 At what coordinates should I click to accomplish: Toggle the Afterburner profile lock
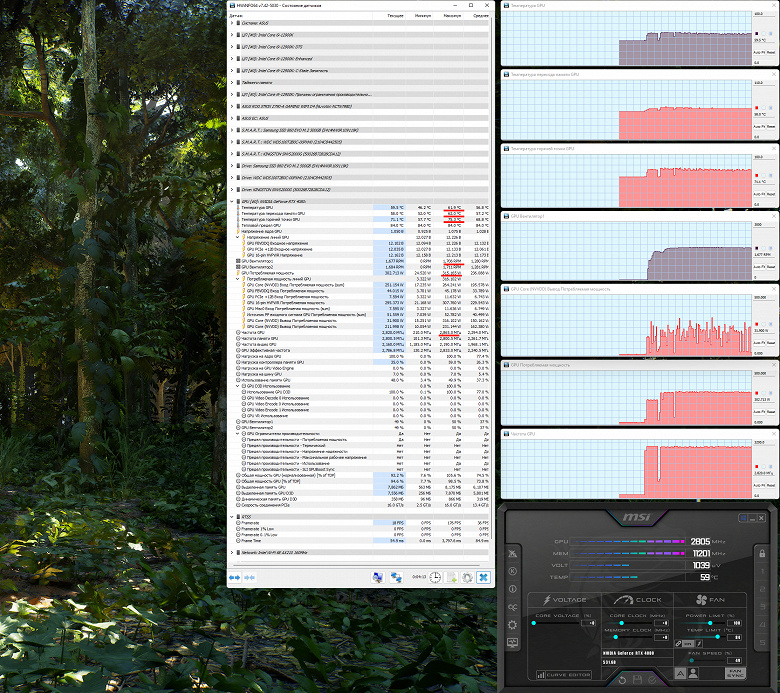point(762,553)
